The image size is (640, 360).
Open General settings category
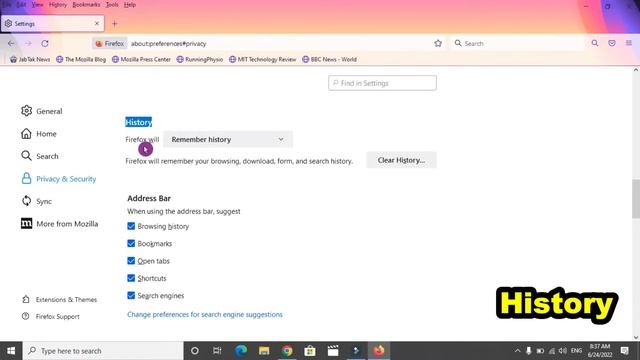click(42, 111)
